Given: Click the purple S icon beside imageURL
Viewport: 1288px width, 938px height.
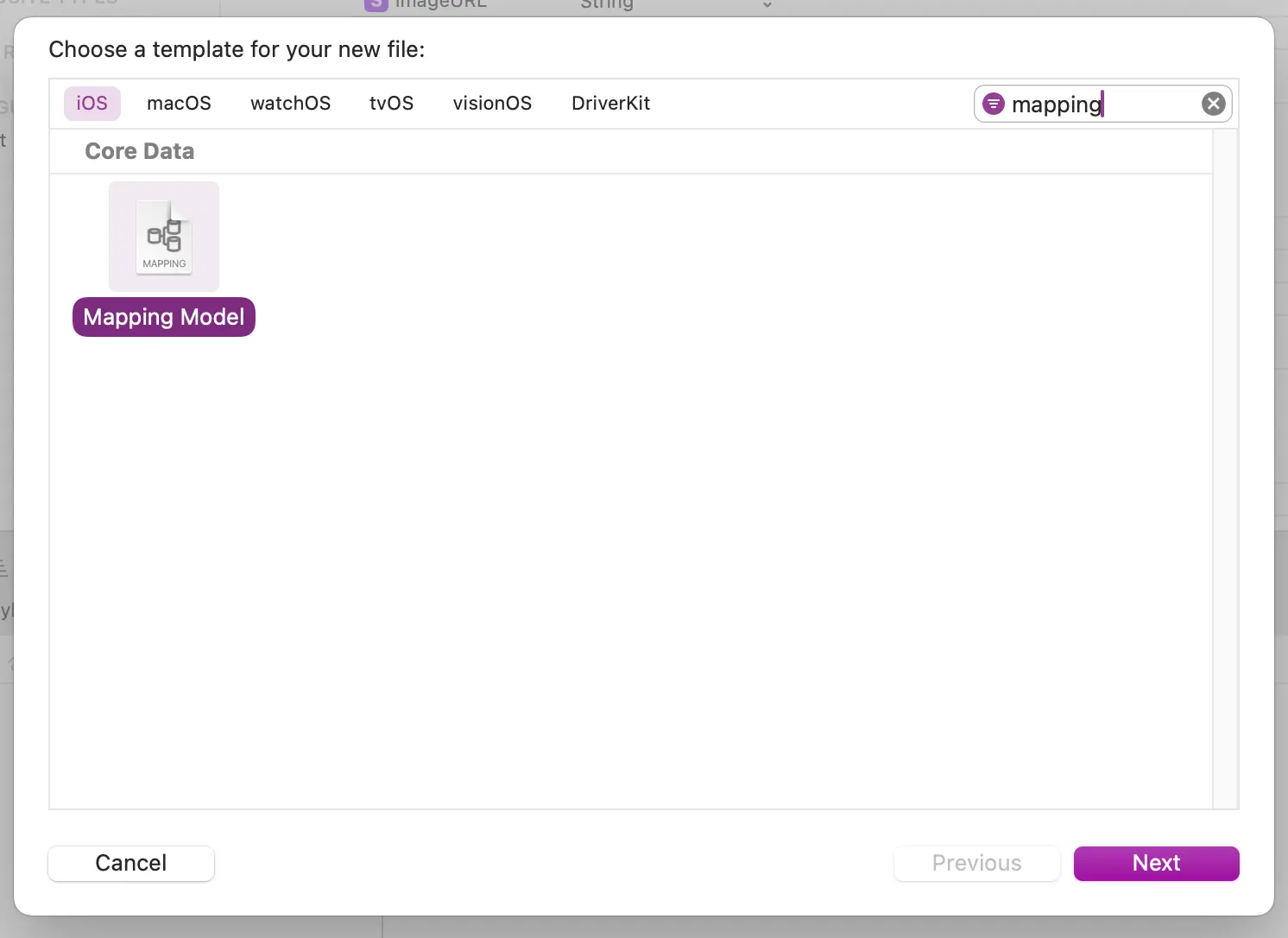Looking at the screenshot, I should [376, 4].
